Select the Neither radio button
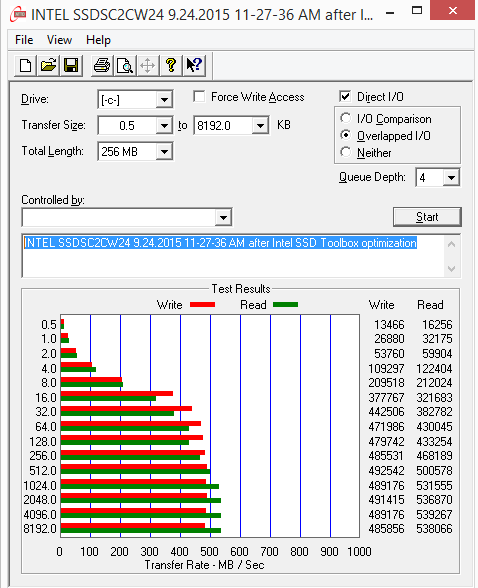The height and width of the screenshot is (588, 478). tap(345, 152)
